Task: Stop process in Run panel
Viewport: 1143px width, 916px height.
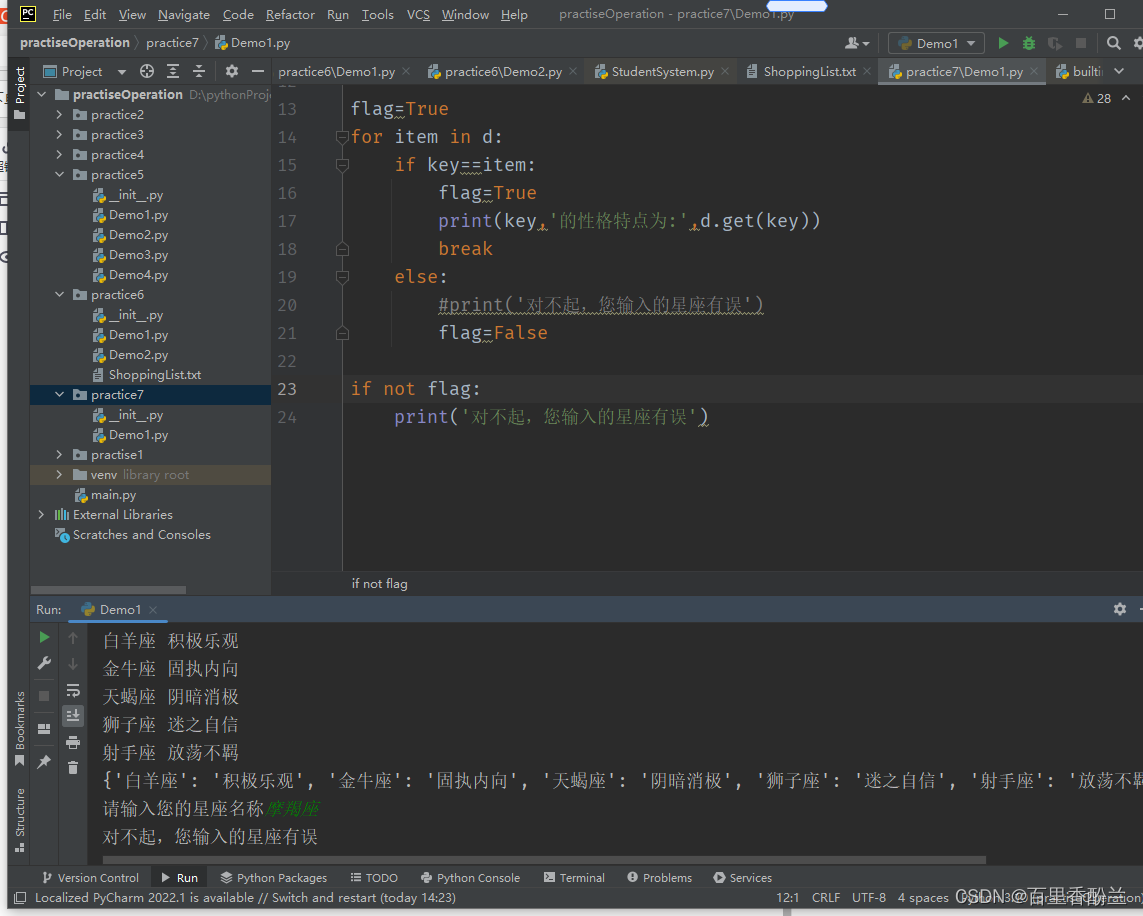Action: (x=44, y=696)
